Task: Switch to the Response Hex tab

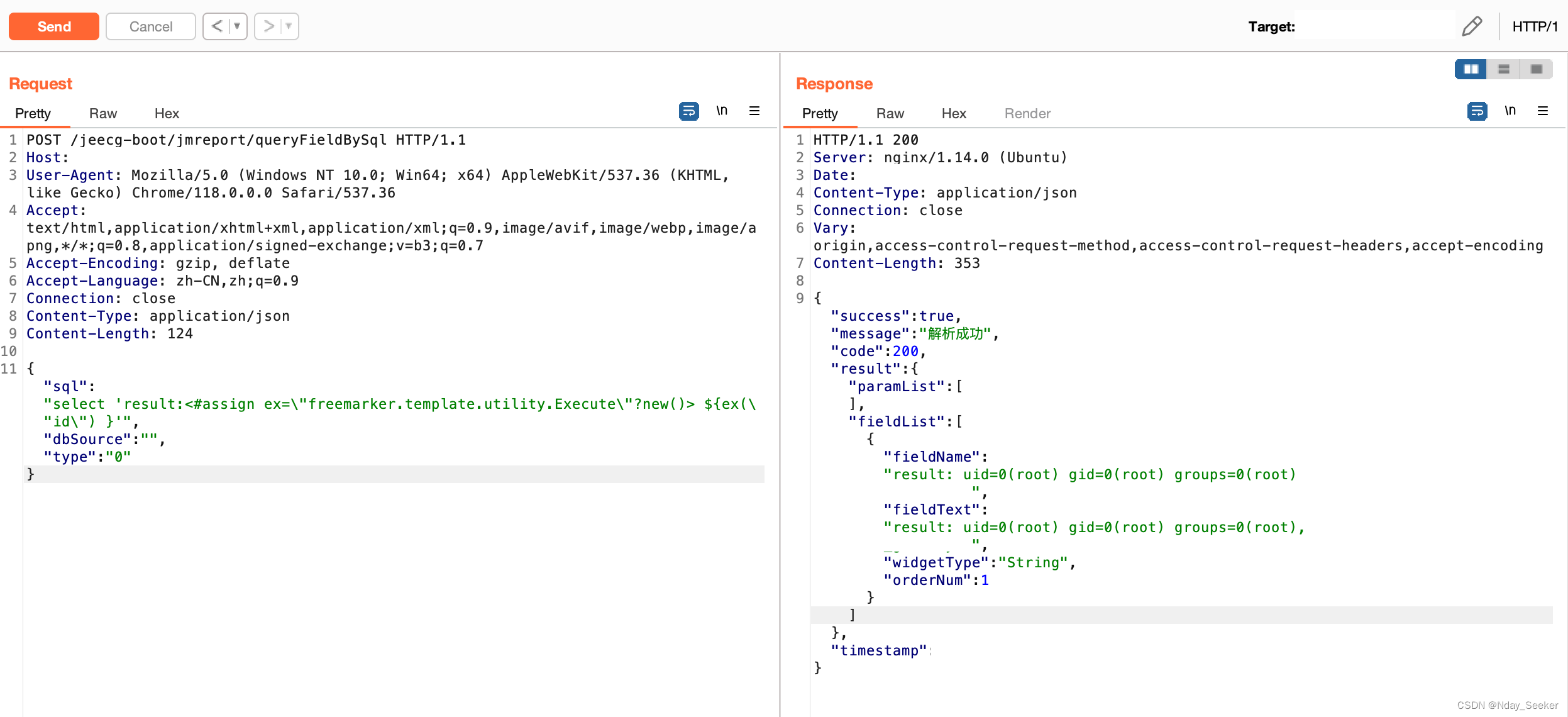Action: pyautogui.click(x=954, y=114)
